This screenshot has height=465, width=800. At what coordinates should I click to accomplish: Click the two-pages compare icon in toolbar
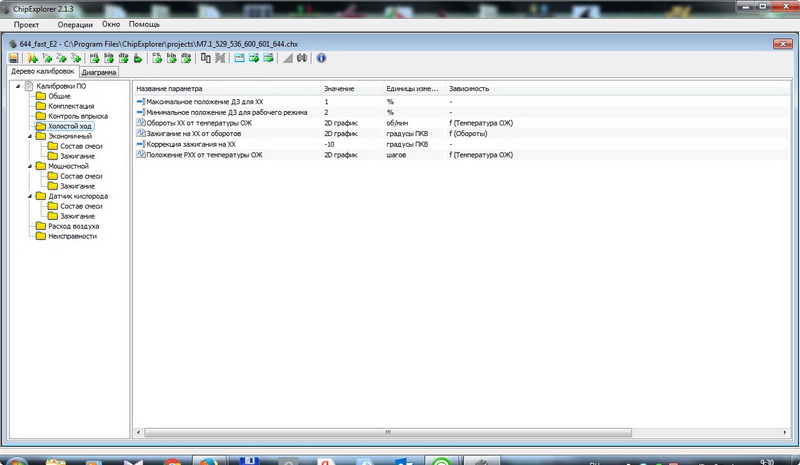(206, 58)
